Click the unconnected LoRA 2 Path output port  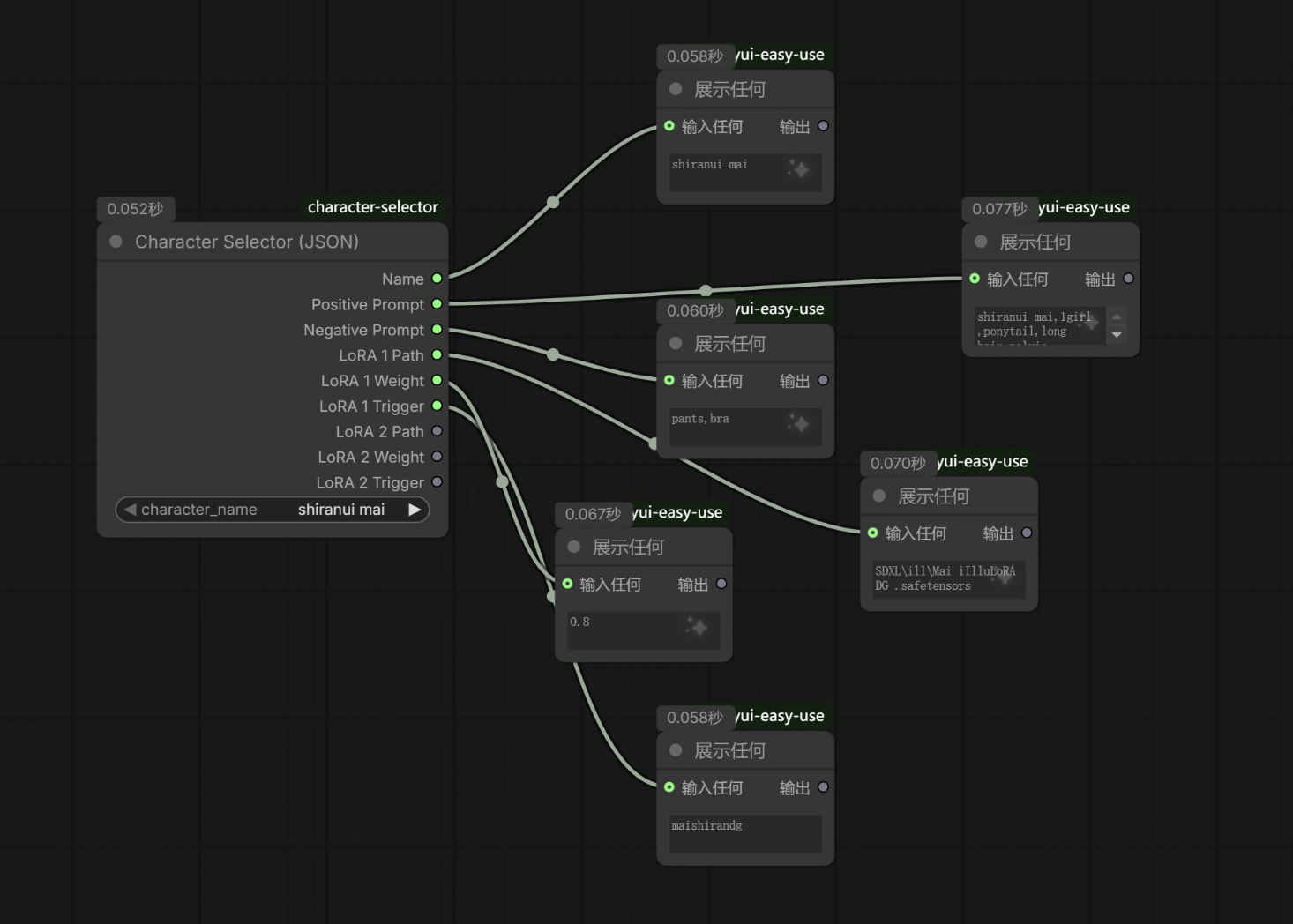(437, 431)
